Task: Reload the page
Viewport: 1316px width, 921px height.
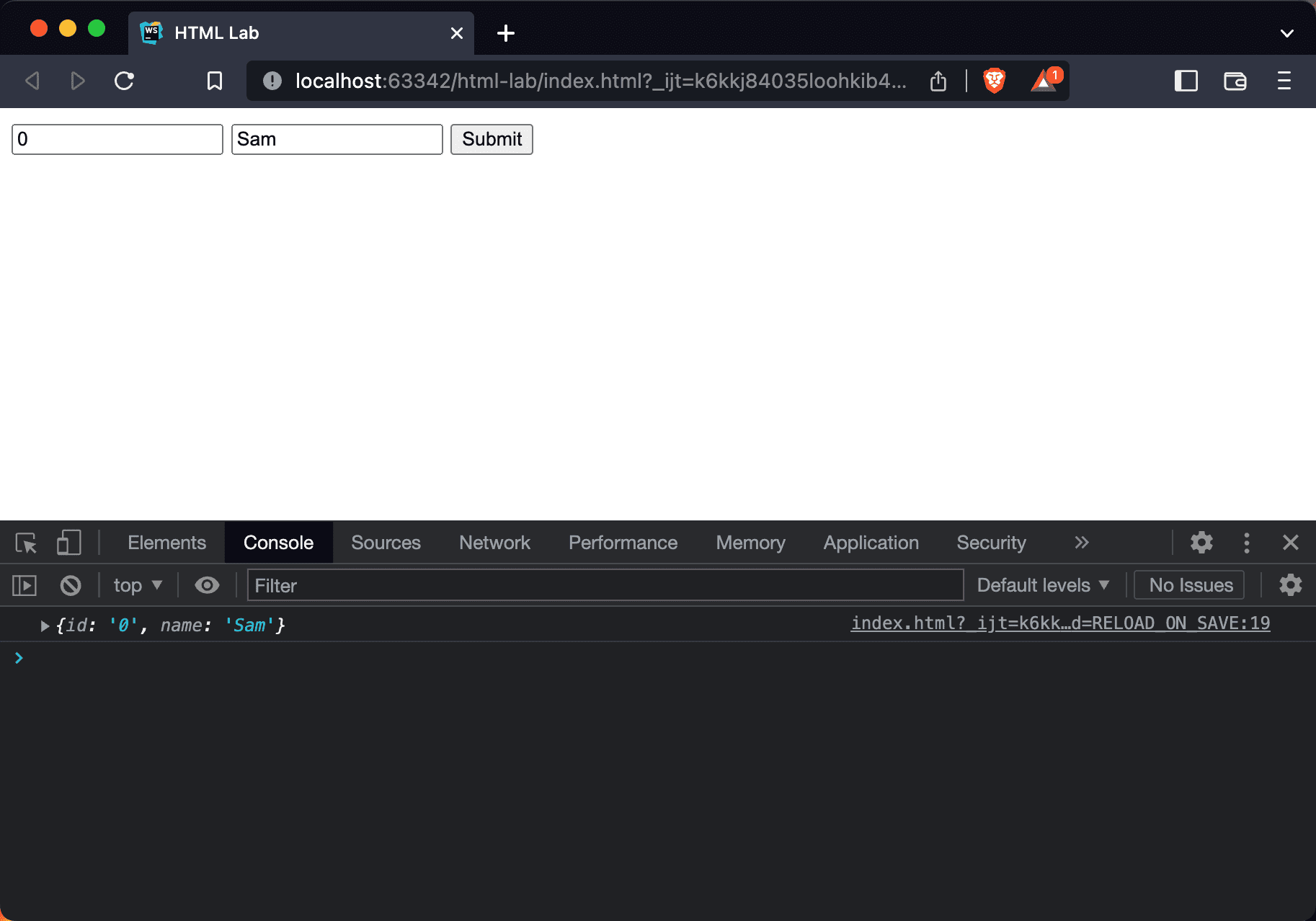Action: click(x=124, y=81)
